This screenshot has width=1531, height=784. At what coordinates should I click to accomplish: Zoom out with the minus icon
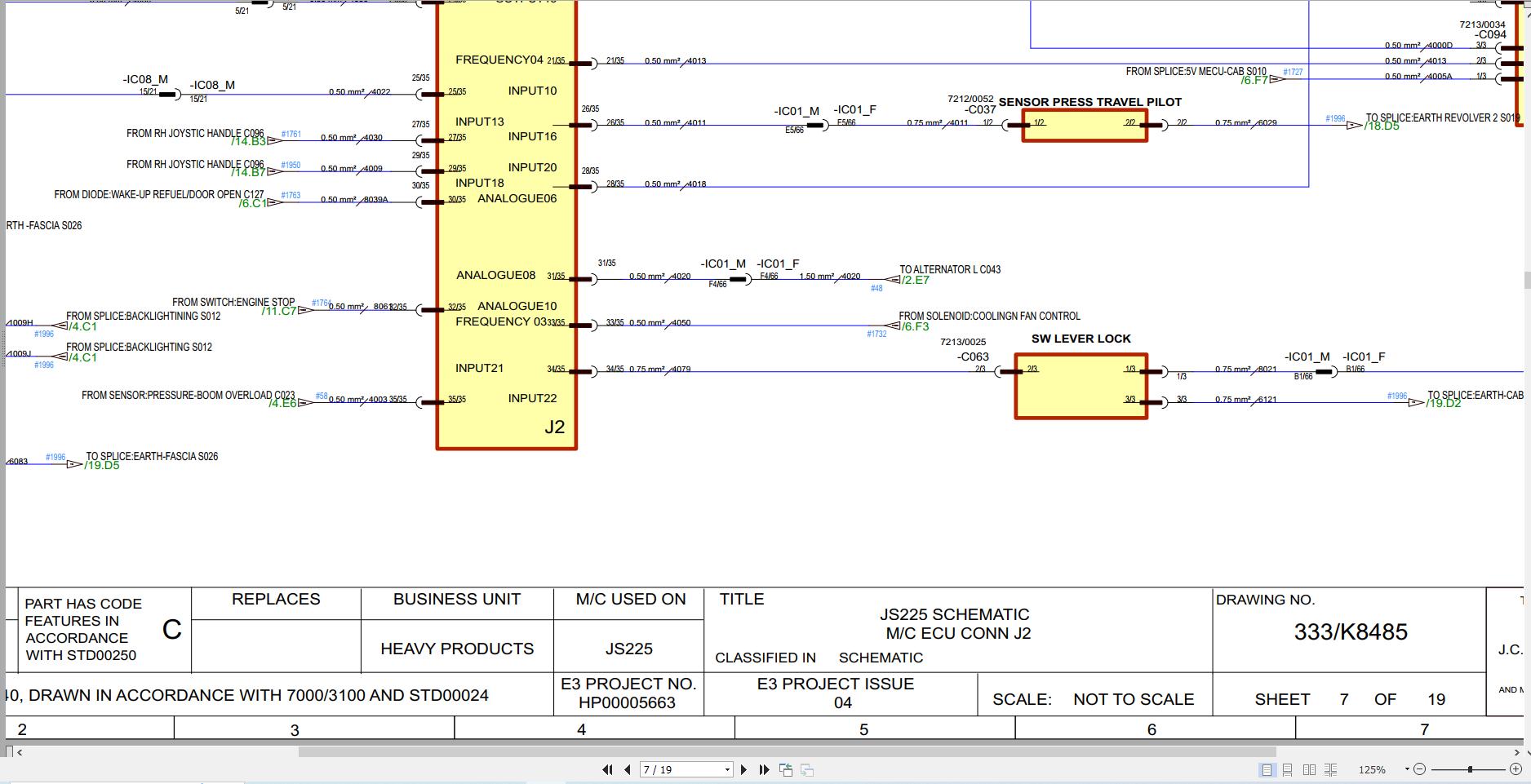1419,769
